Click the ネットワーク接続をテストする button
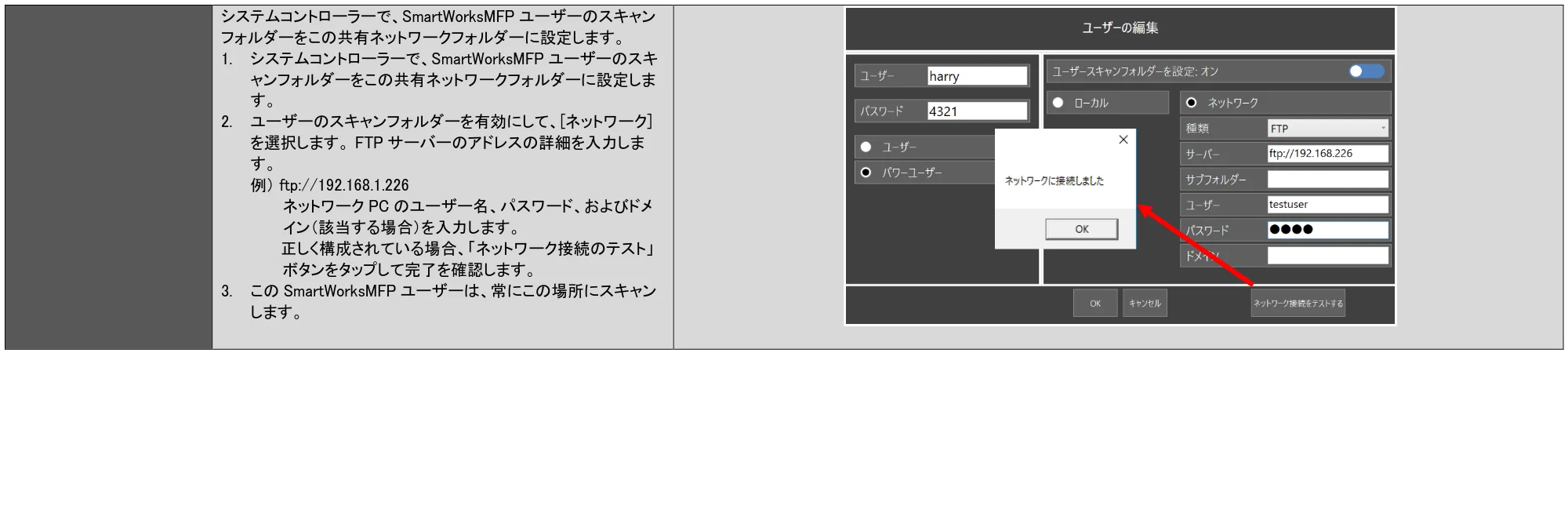 [1298, 304]
